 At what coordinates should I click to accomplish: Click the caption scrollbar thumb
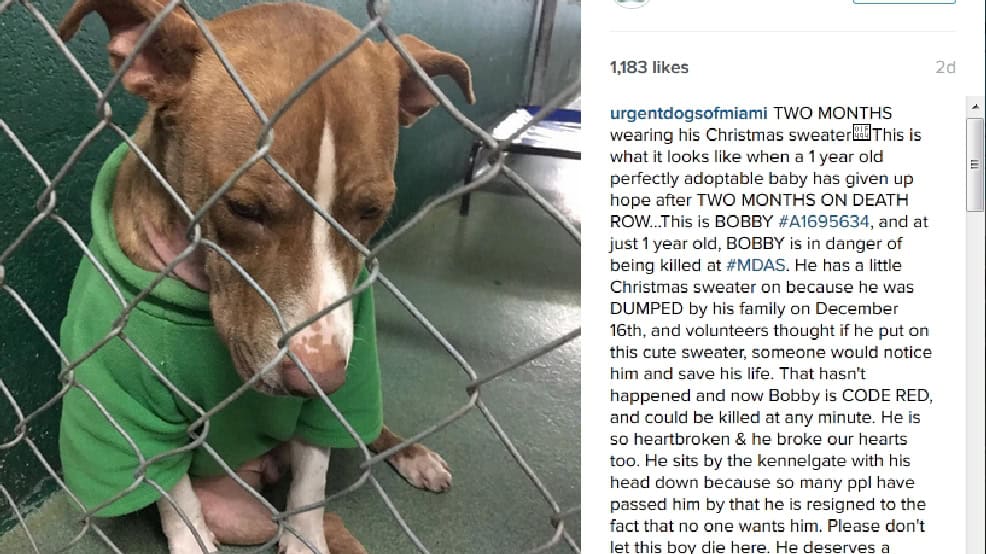(x=975, y=164)
